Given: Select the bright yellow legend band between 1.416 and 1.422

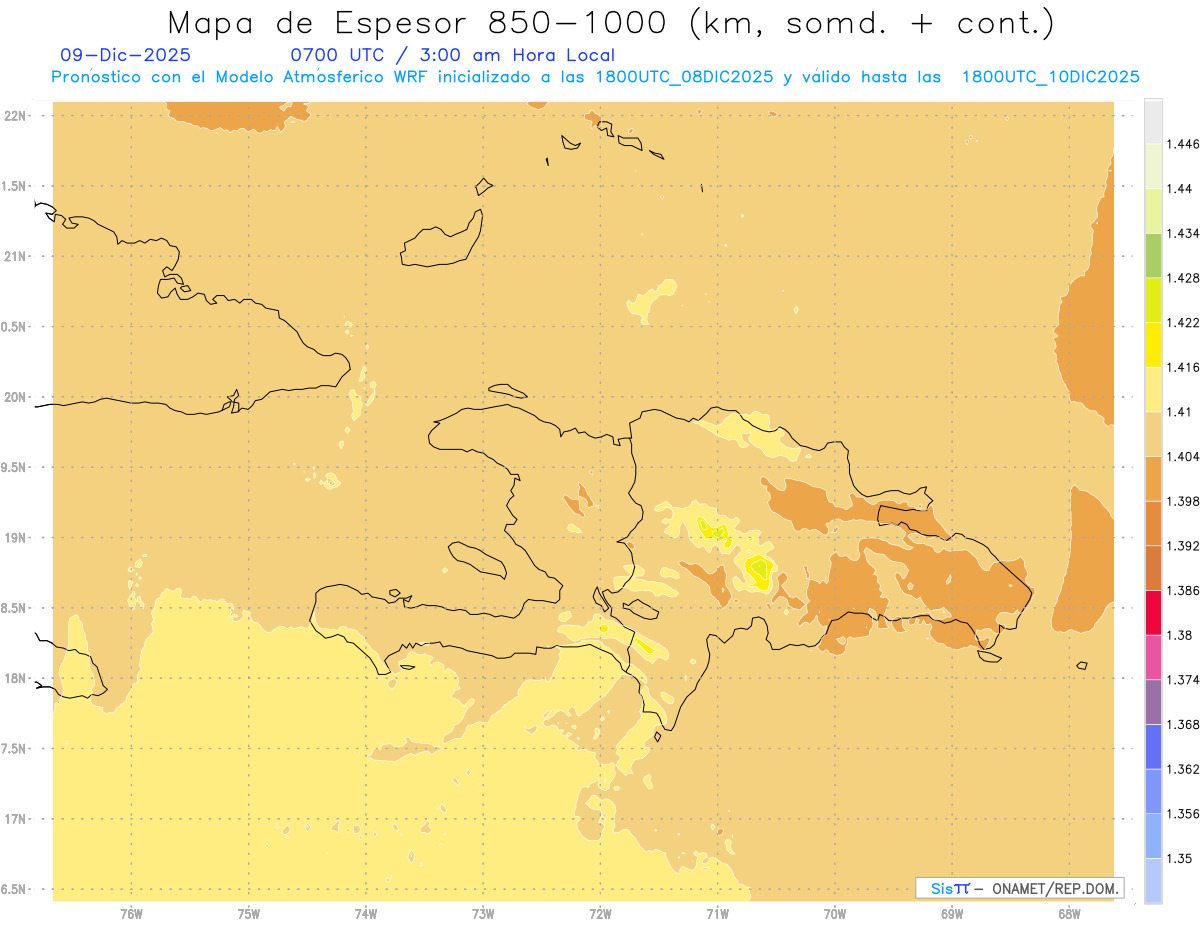Looking at the screenshot, I should pyautogui.click(x=1153, y=344).
